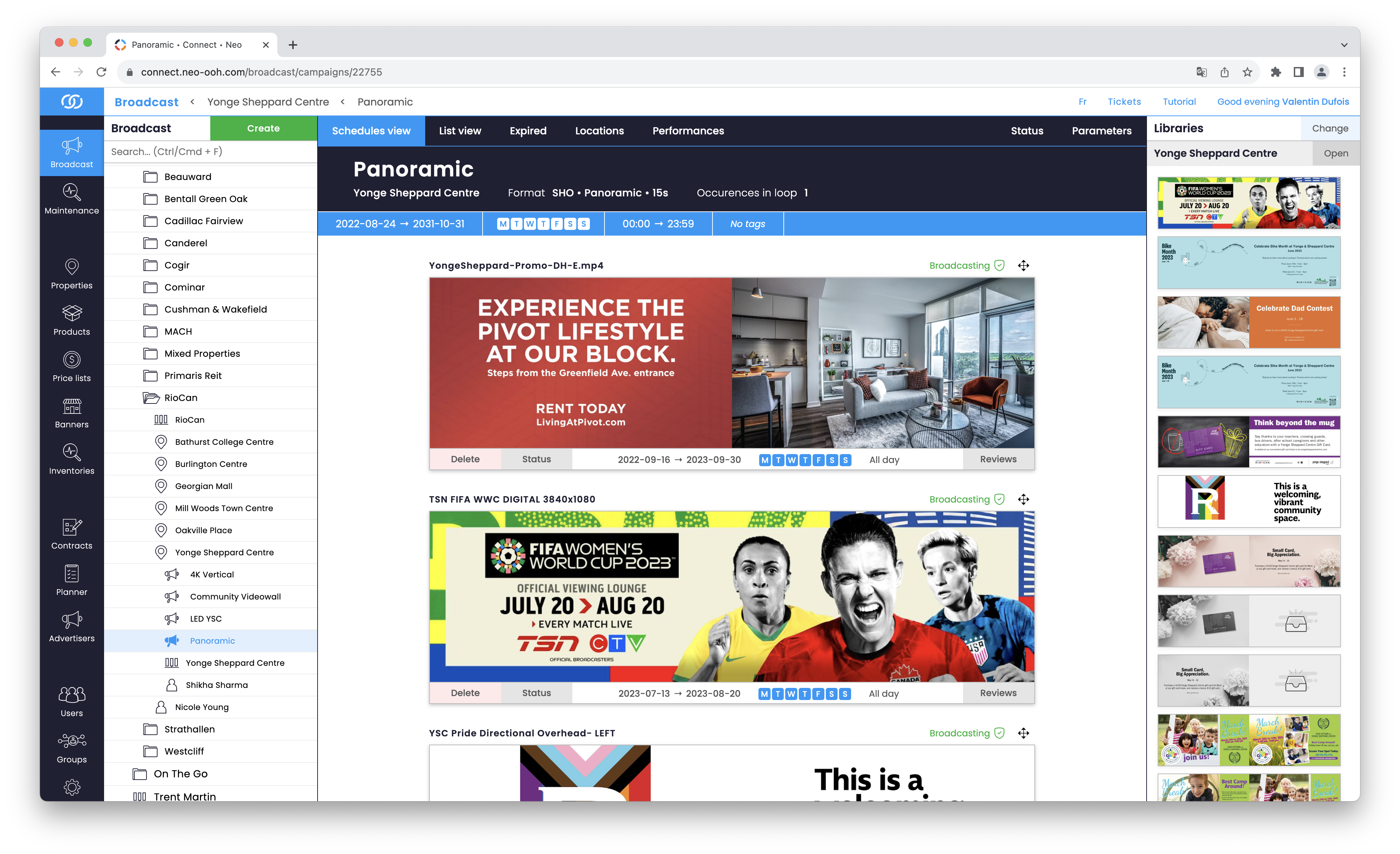The width and height of the screenshot is (1400, 854).
Task: Click the green Create button
Action: click(263, 128)
